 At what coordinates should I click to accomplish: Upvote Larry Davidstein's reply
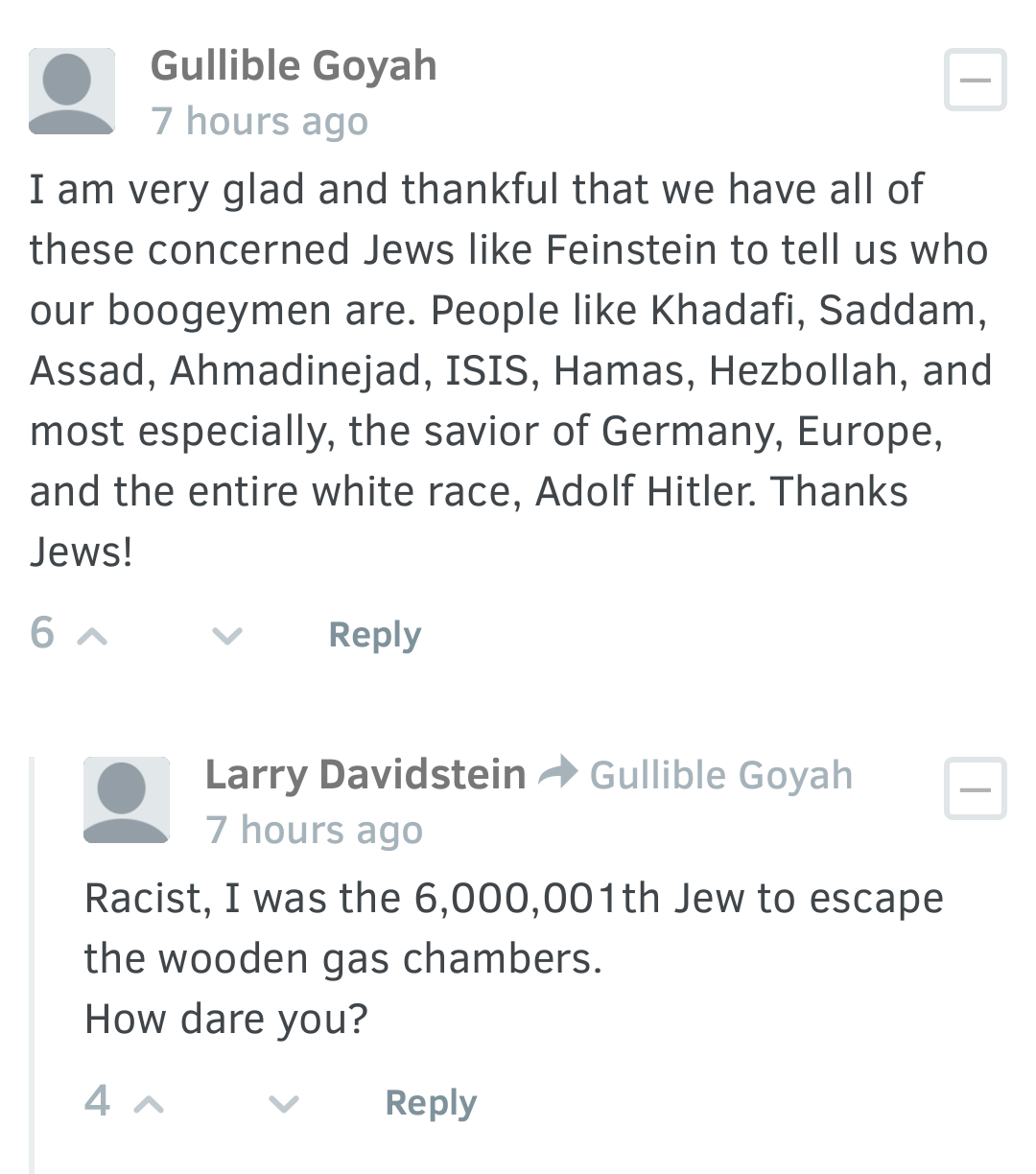tap(148, 1104)
